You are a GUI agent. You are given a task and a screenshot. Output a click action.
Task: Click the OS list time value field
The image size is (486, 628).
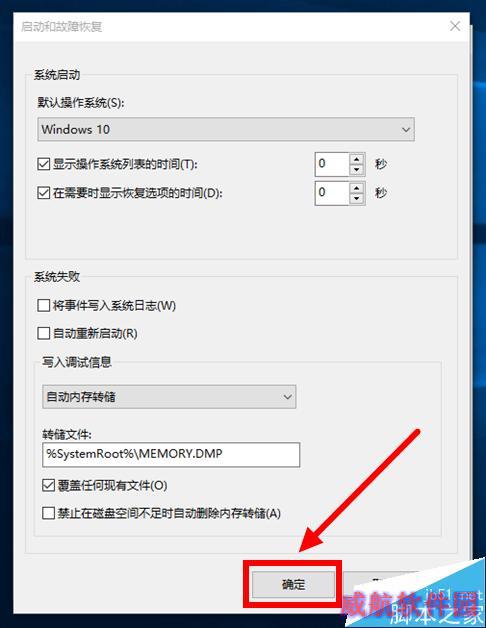click(x=332, y=164)
